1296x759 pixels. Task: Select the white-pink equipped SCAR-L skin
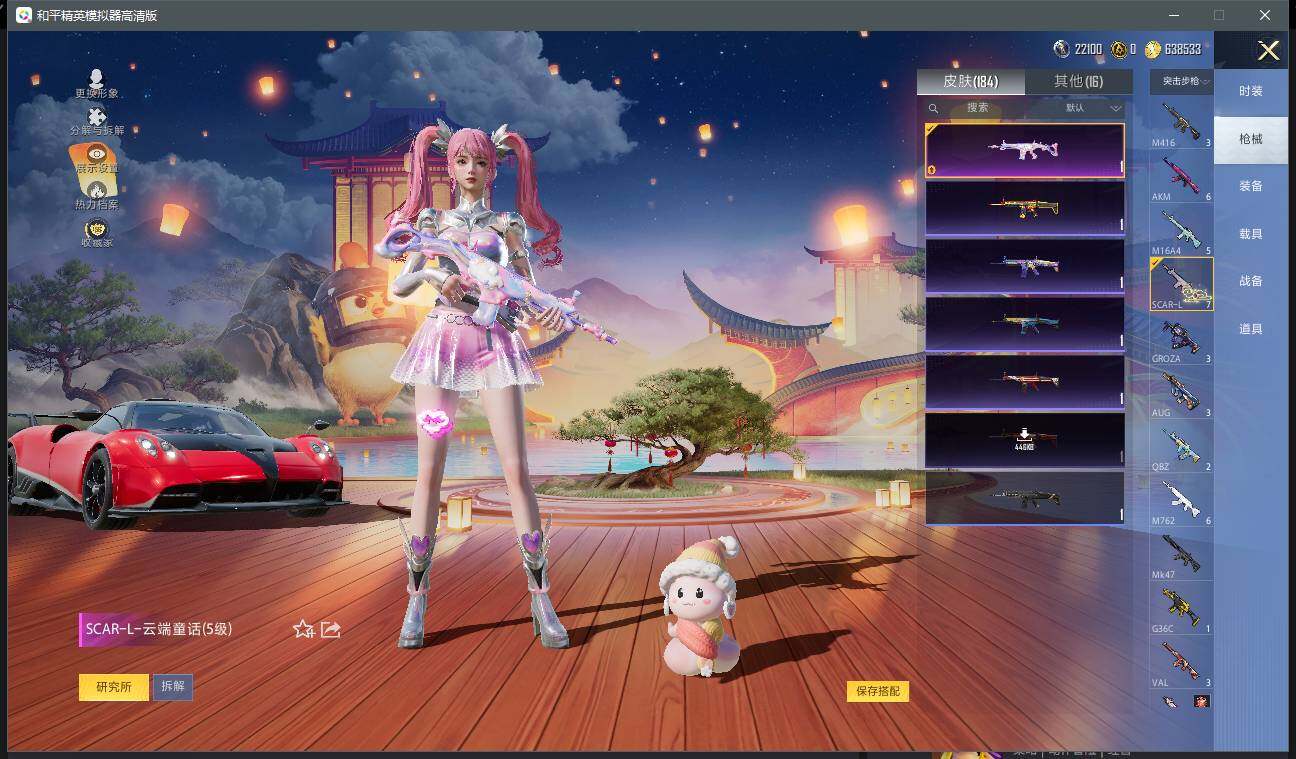(1025, 150)
